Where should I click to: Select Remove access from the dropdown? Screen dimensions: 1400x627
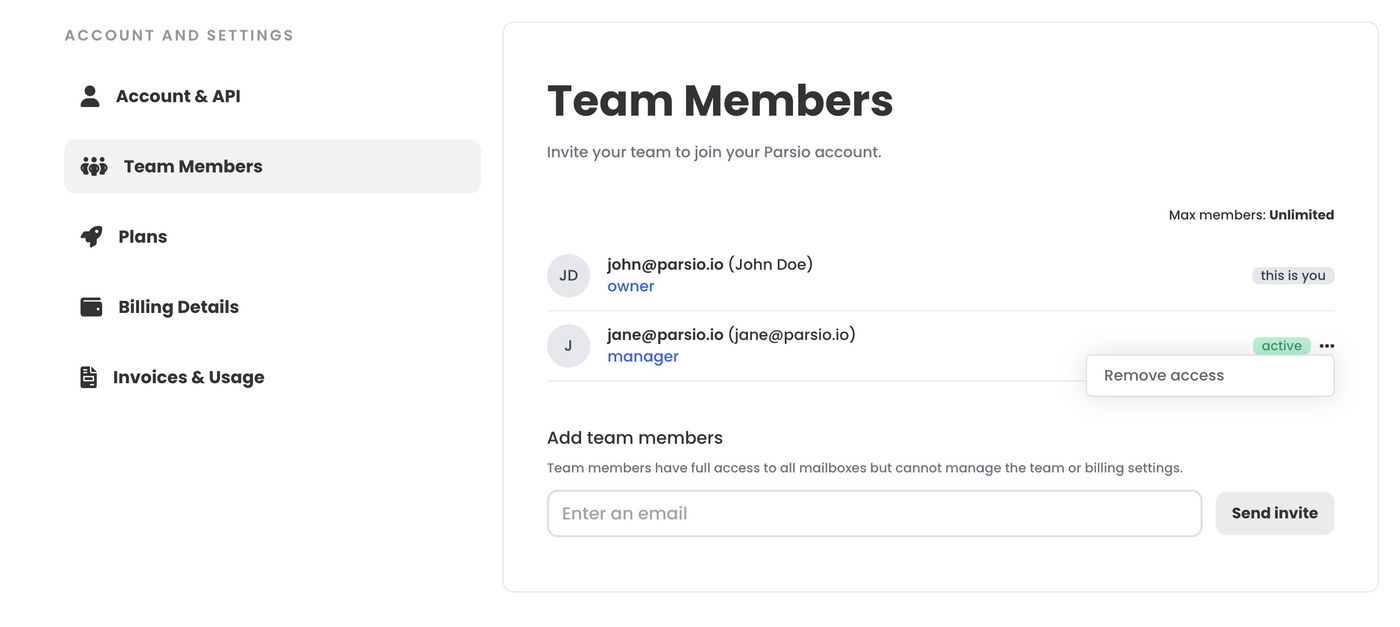point(1164,376)
